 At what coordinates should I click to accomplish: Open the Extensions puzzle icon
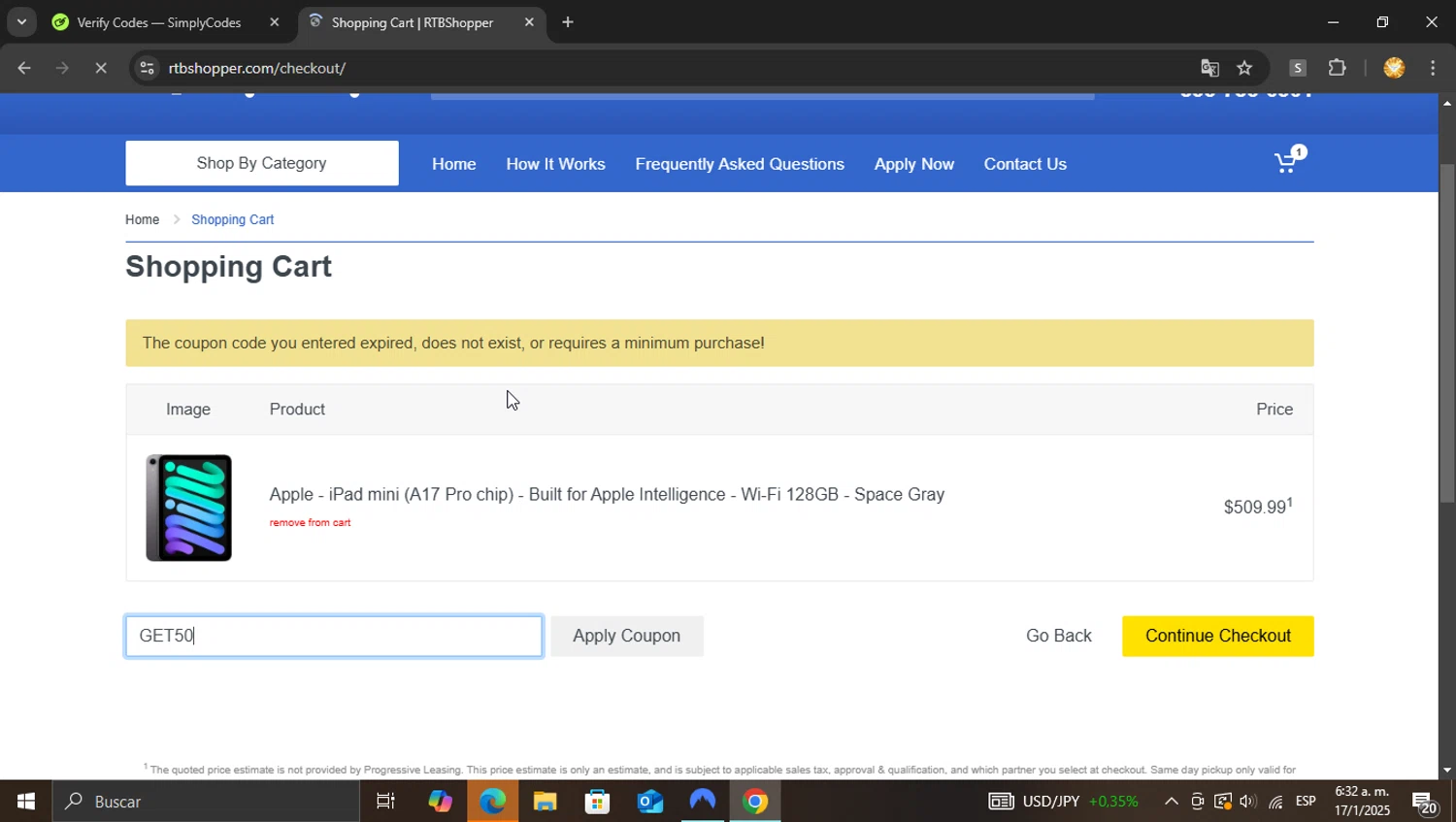[x=1337, y=68]
